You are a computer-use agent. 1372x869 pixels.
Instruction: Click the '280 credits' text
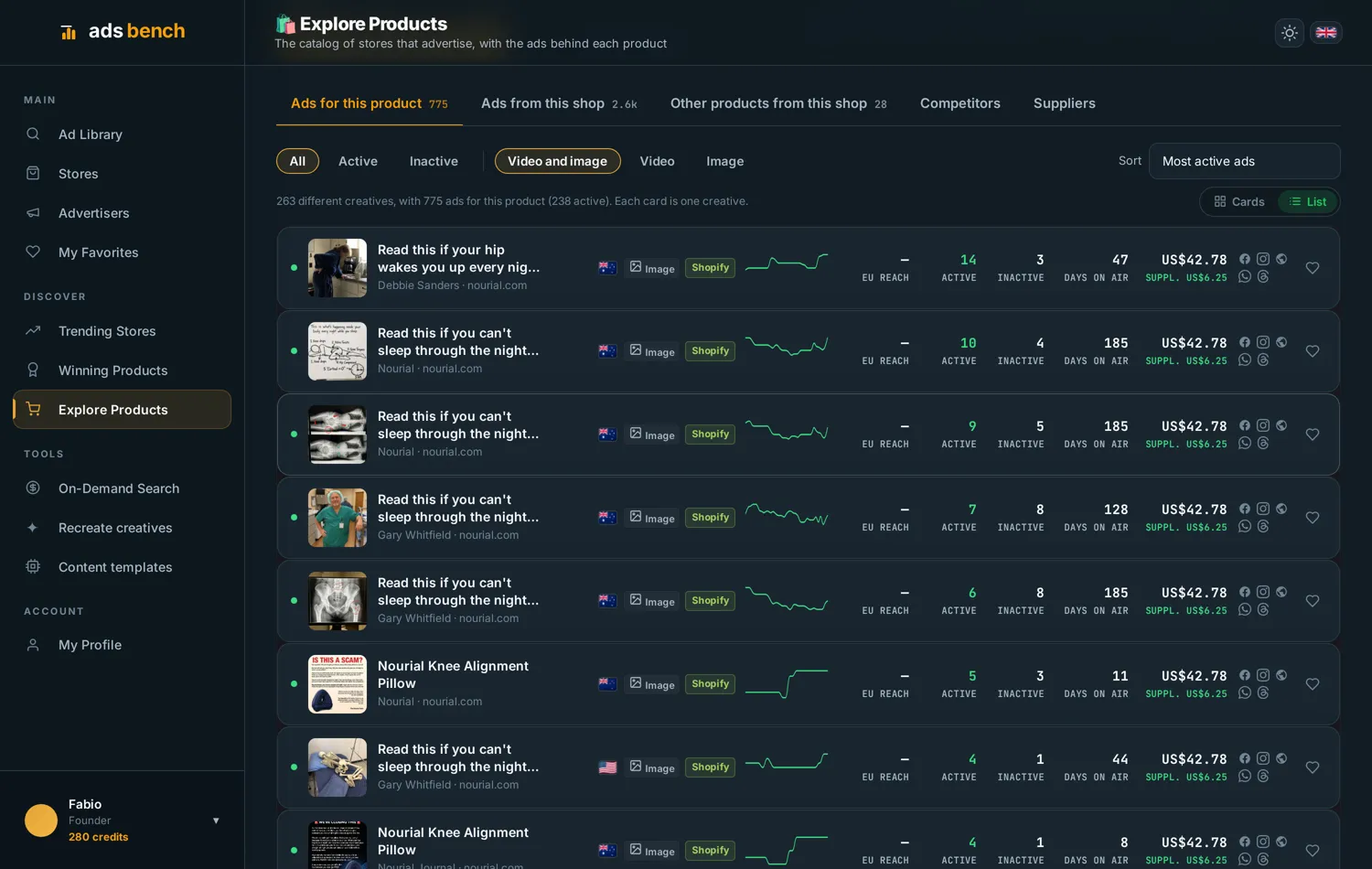tap(99, 837)
